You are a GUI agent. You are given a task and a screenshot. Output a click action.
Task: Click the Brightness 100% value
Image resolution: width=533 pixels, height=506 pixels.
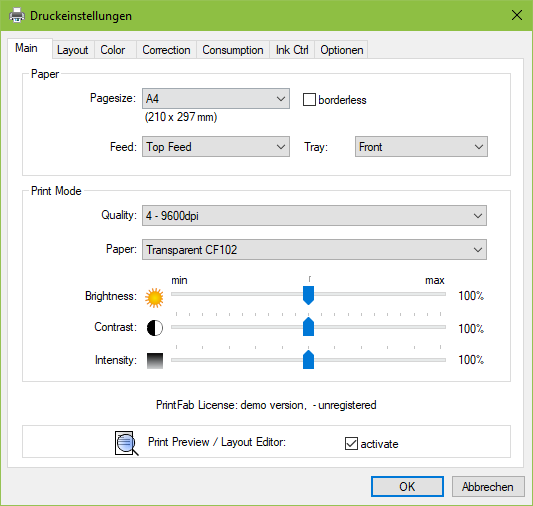click(471, 296)
